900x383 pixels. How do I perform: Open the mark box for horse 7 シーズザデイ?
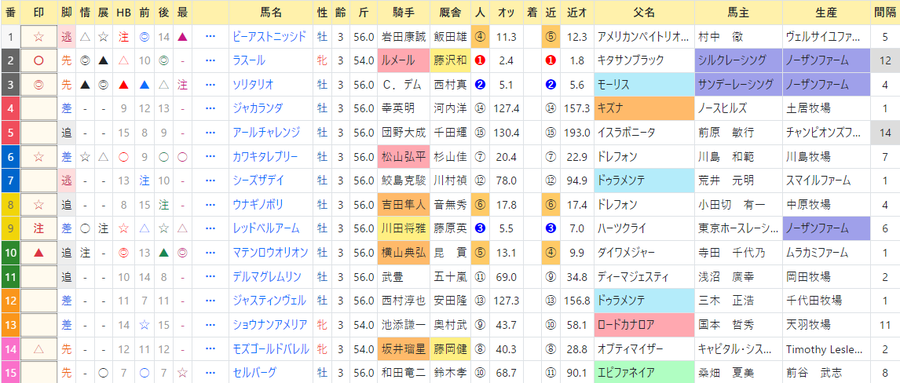(39, 180)
